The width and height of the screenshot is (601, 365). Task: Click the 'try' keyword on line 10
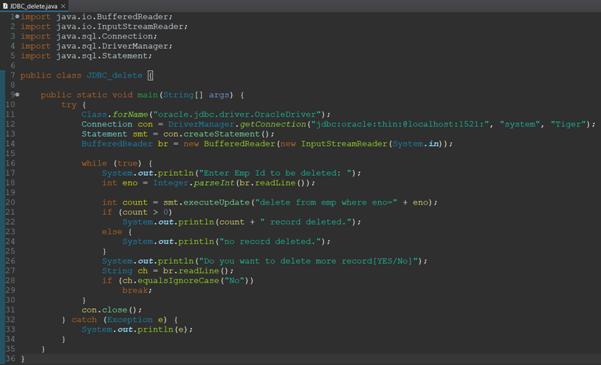69,104
